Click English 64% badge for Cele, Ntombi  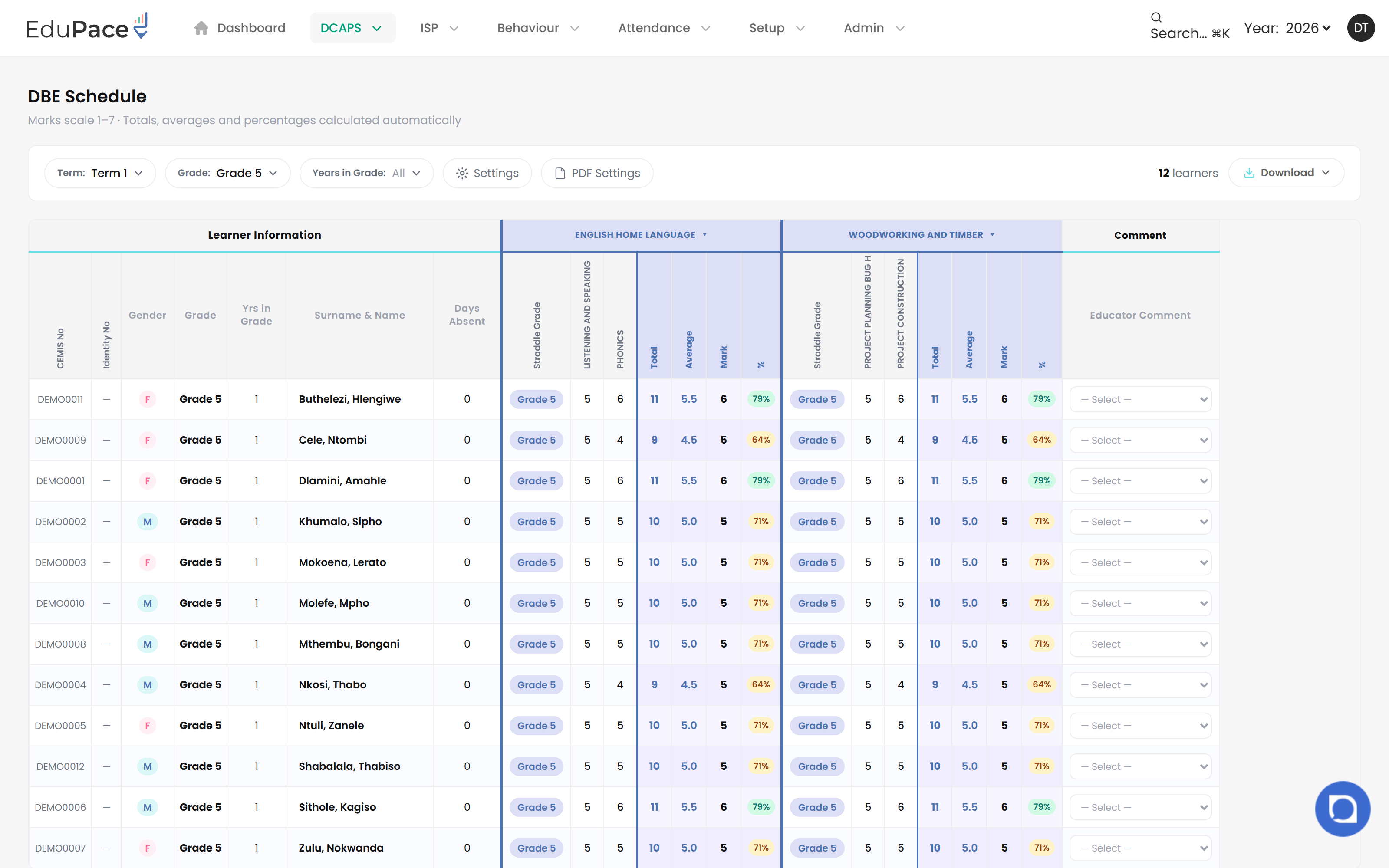[760, 440]
